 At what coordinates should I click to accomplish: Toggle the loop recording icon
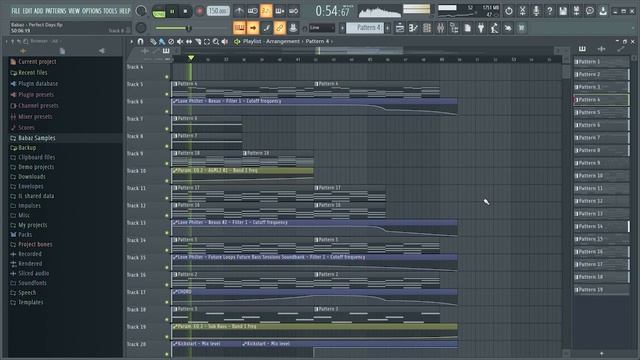pos(293,11)
